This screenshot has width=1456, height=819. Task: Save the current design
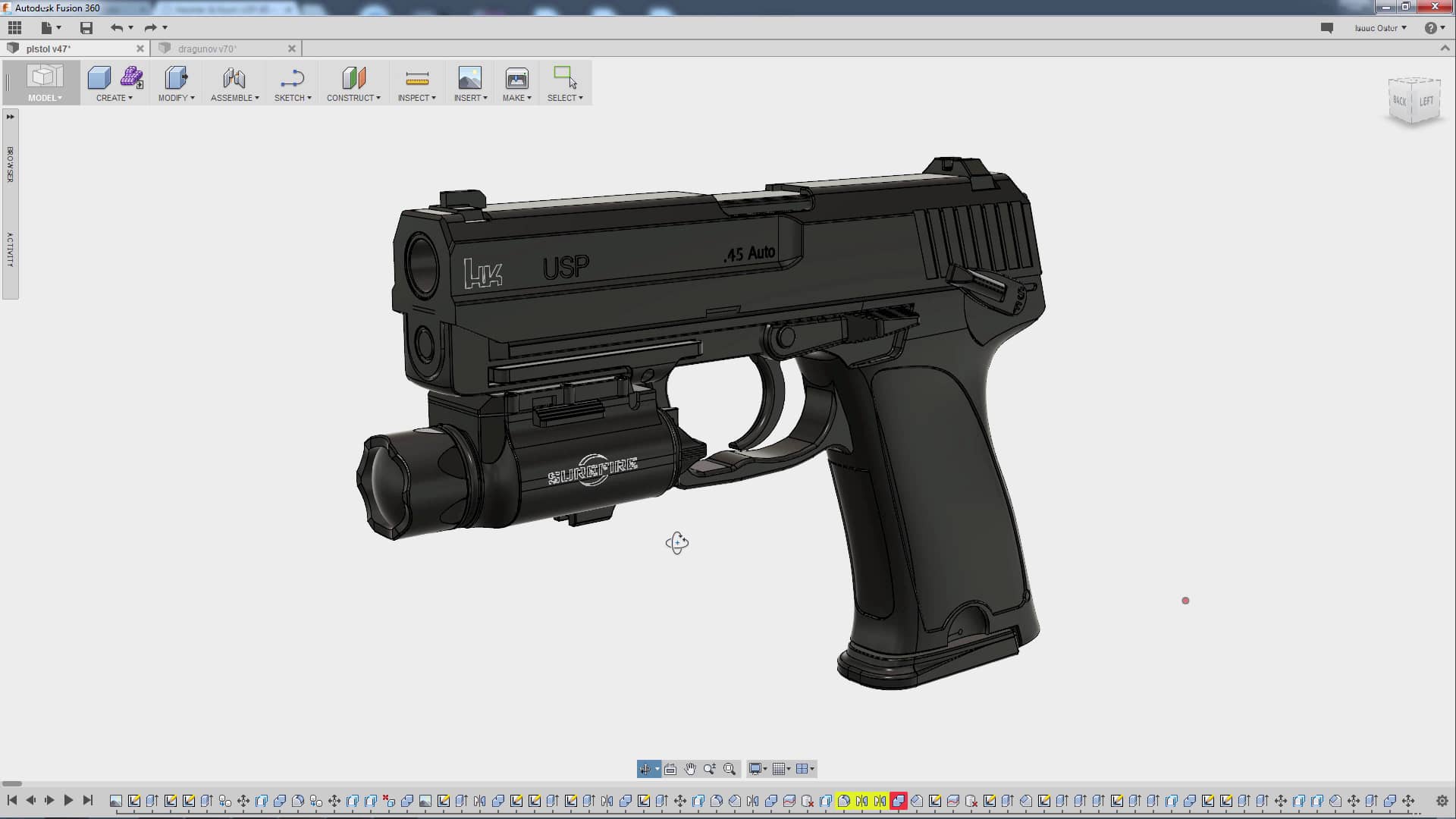pos(86,27)
